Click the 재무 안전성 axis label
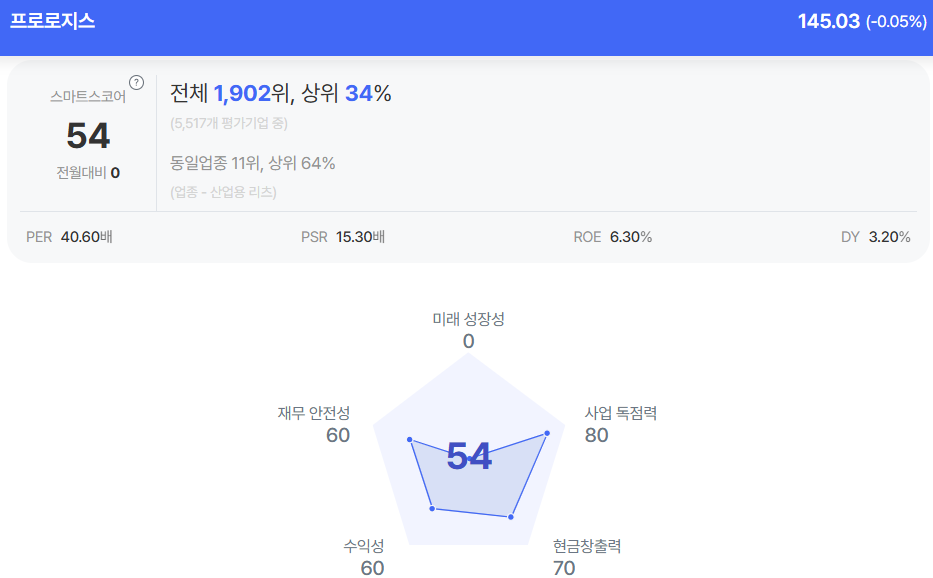Image resolution: width=933 pixels, height=578 pixels. pyautogui.click(x=314, y=413)
